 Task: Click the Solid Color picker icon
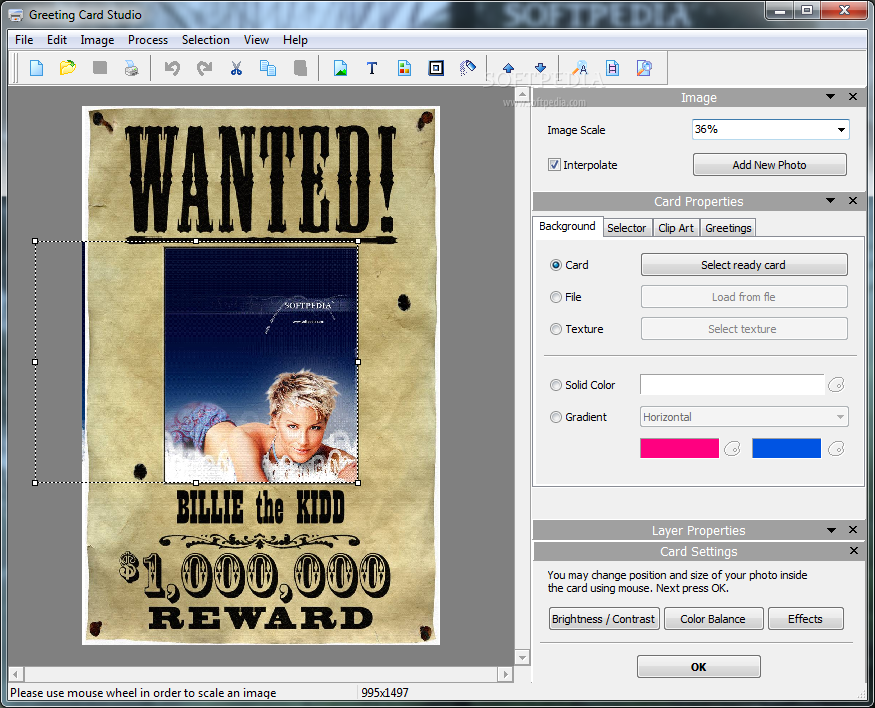click(836, 385)
